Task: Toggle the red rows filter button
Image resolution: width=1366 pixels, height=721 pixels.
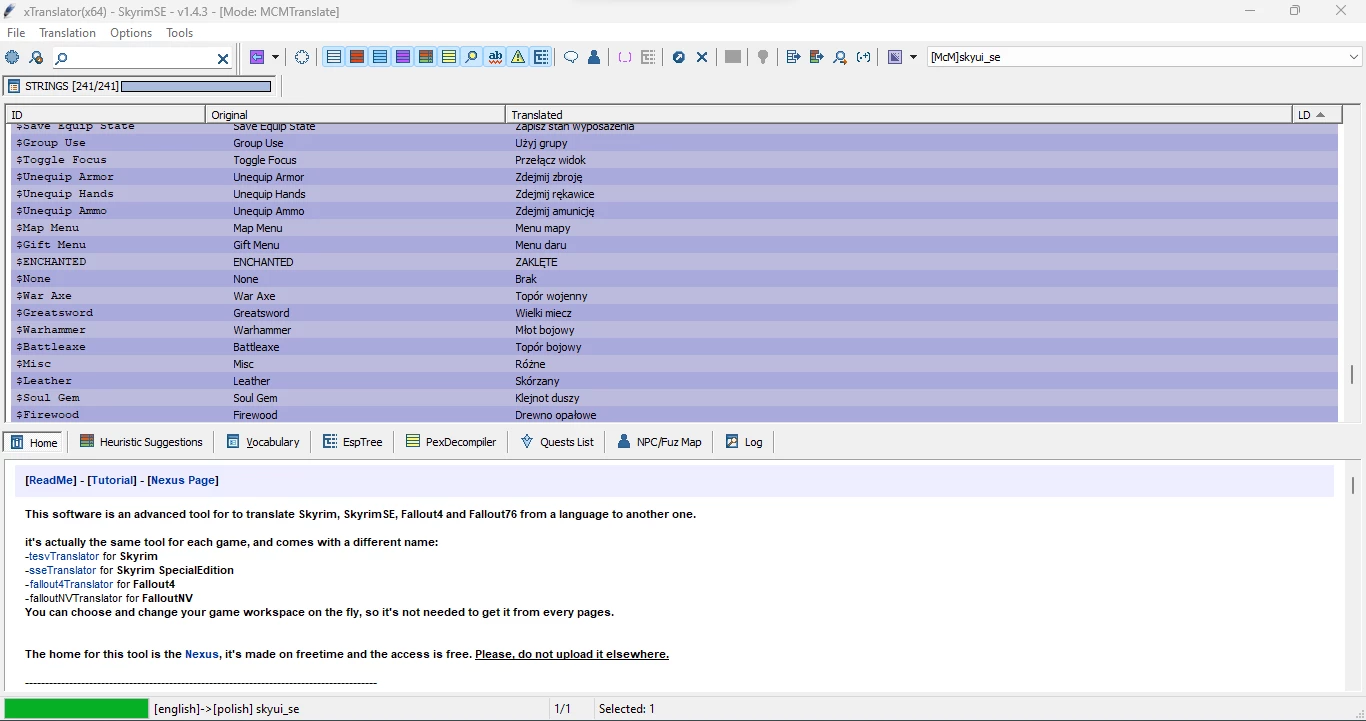Action: [357, 57]
